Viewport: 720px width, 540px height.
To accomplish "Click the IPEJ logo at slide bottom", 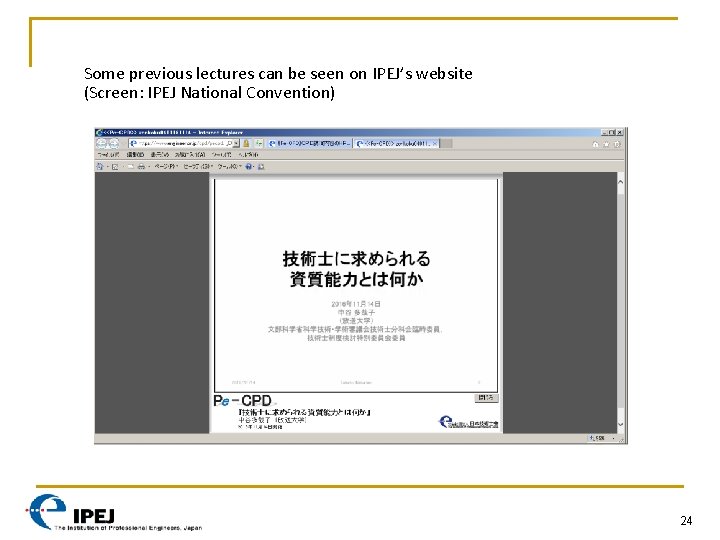I will click(x=114, y=513).
